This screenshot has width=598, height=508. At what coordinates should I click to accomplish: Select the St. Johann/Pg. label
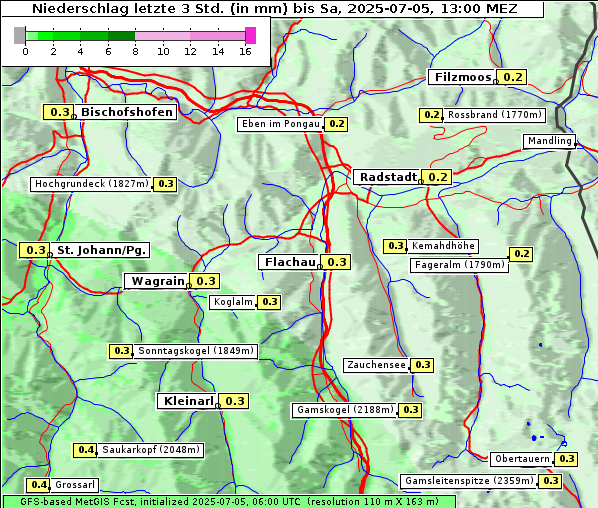100,250
